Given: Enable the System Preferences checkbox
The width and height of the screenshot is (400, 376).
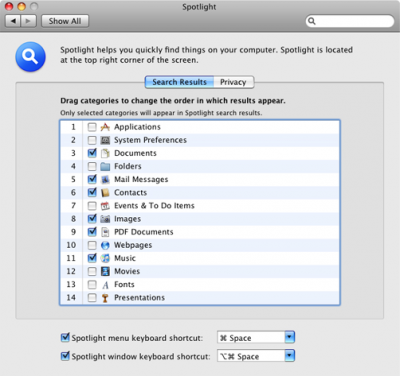Looking at the screenshot, I should [x=92, y=140].
